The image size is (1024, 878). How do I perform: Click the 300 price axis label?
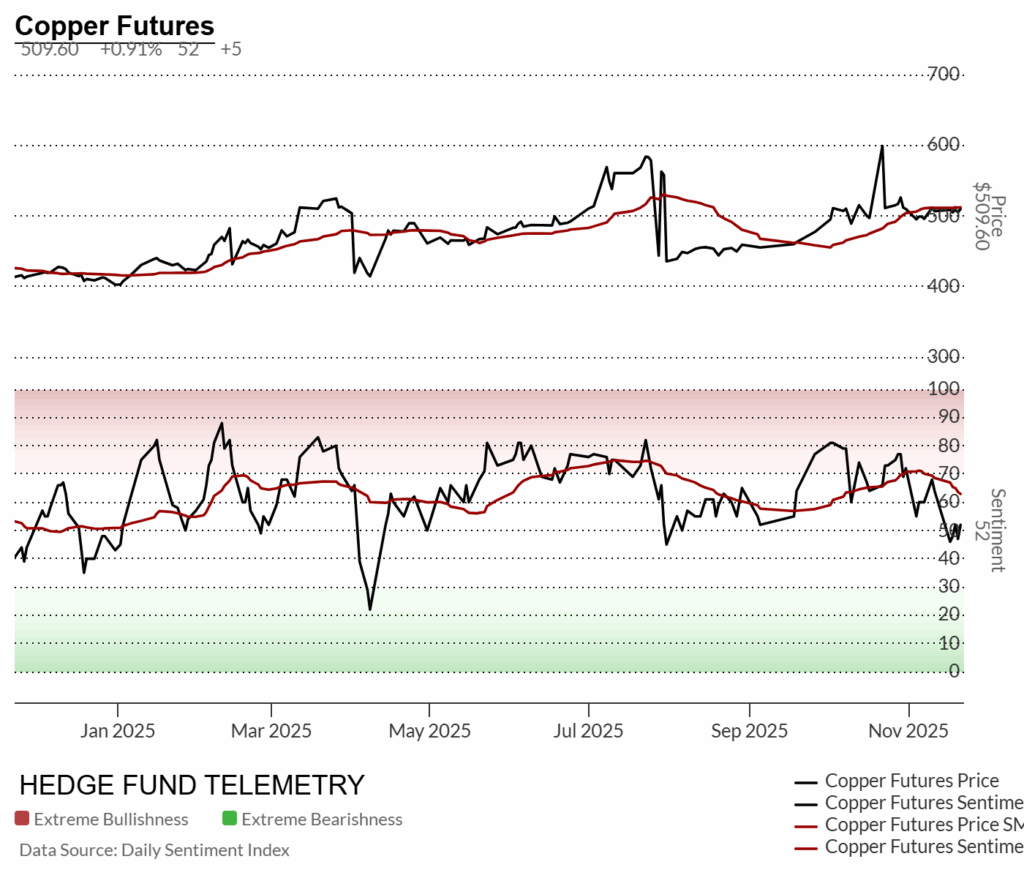944,357
